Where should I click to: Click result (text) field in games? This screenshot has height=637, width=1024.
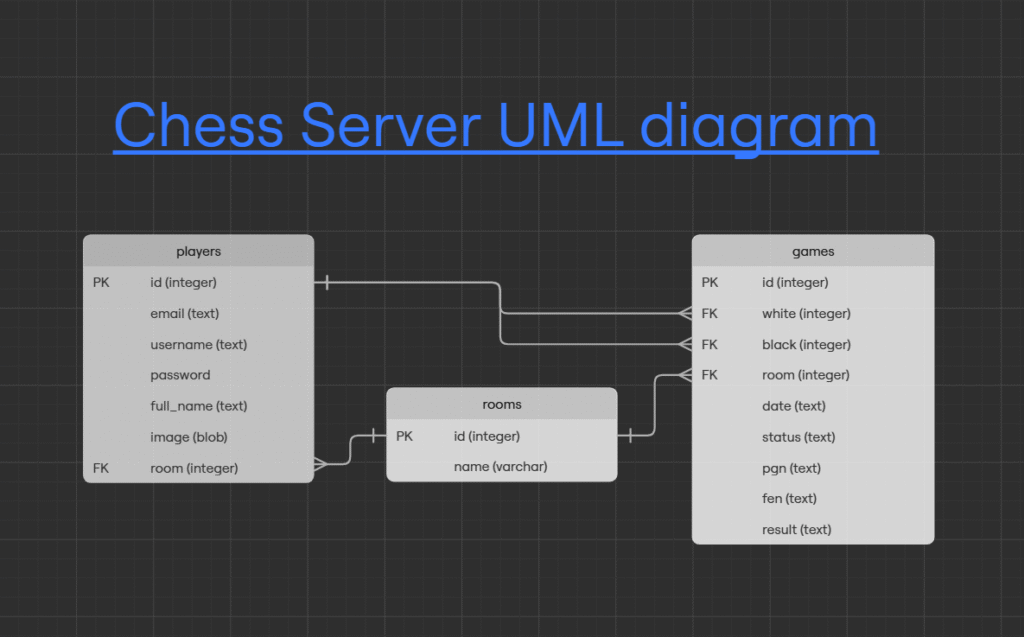(x=796, y=529)
